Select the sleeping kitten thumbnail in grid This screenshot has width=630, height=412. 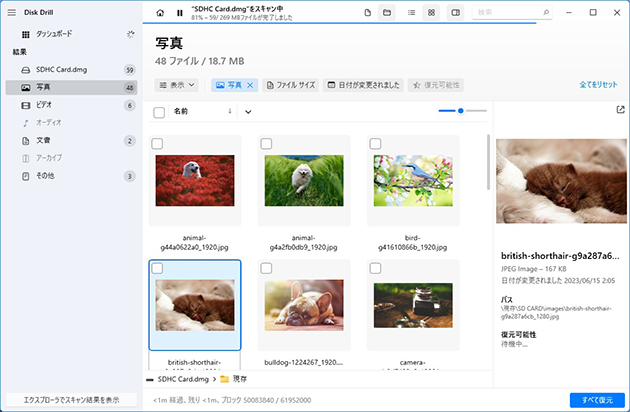(195, 305)
